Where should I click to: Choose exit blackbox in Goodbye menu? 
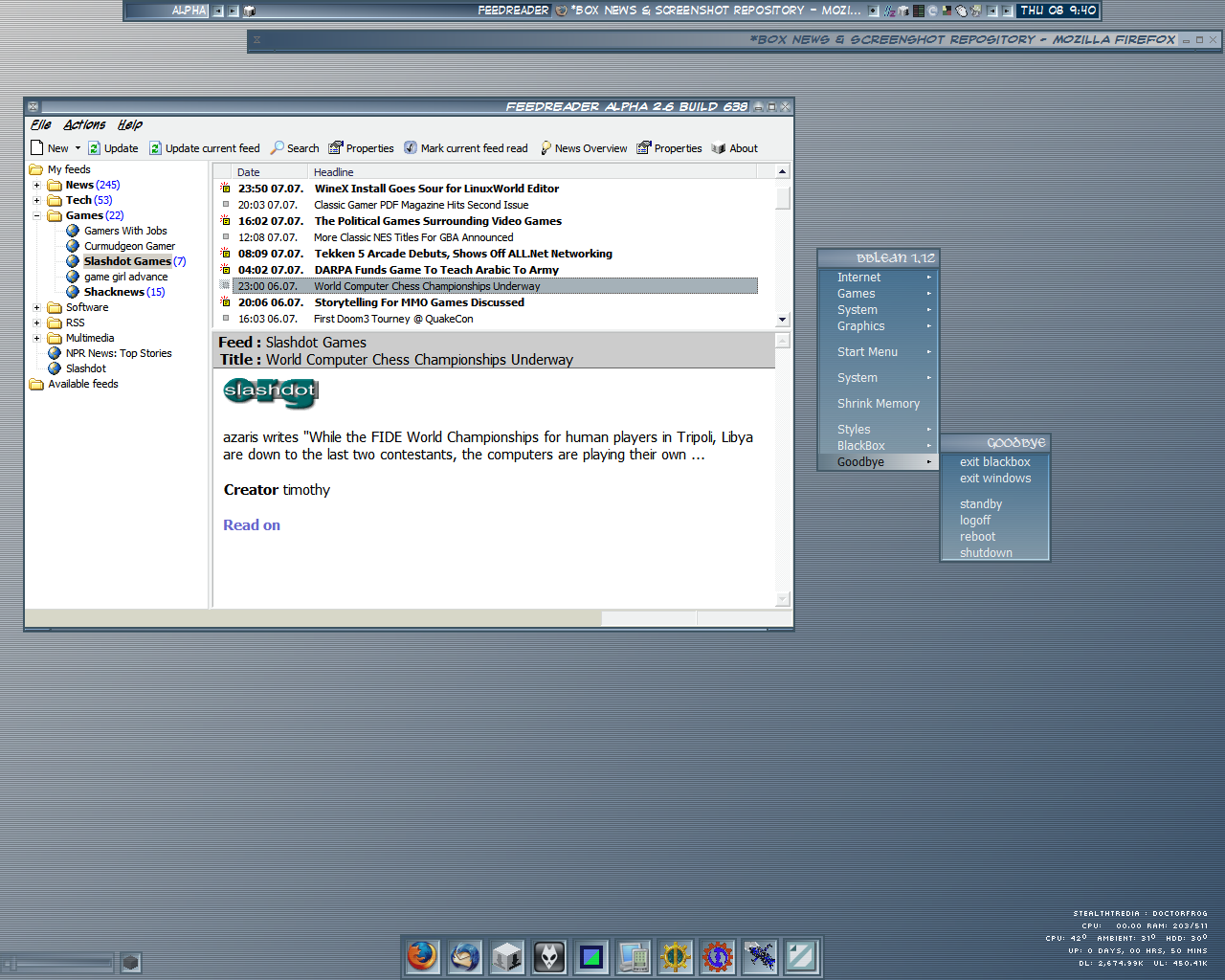coord(995,462)
